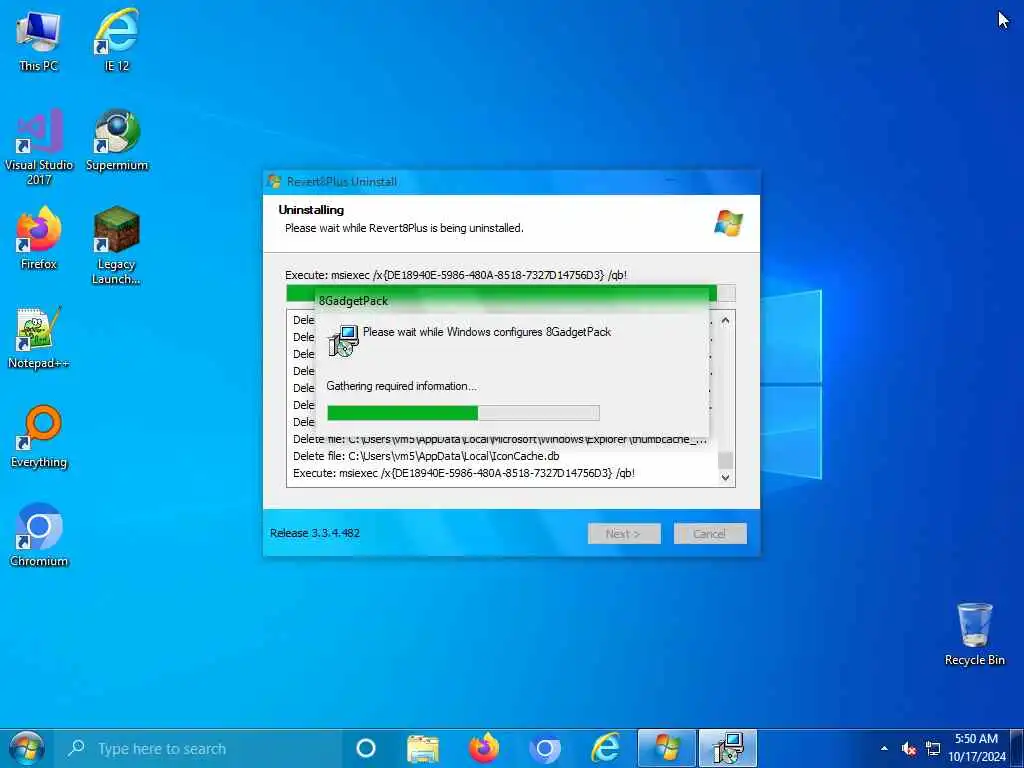The image size is (1024, 768).
Task: Click the Windows flag logo in uninstaller header
Action: pyautogui.click(x=728, y=223)
